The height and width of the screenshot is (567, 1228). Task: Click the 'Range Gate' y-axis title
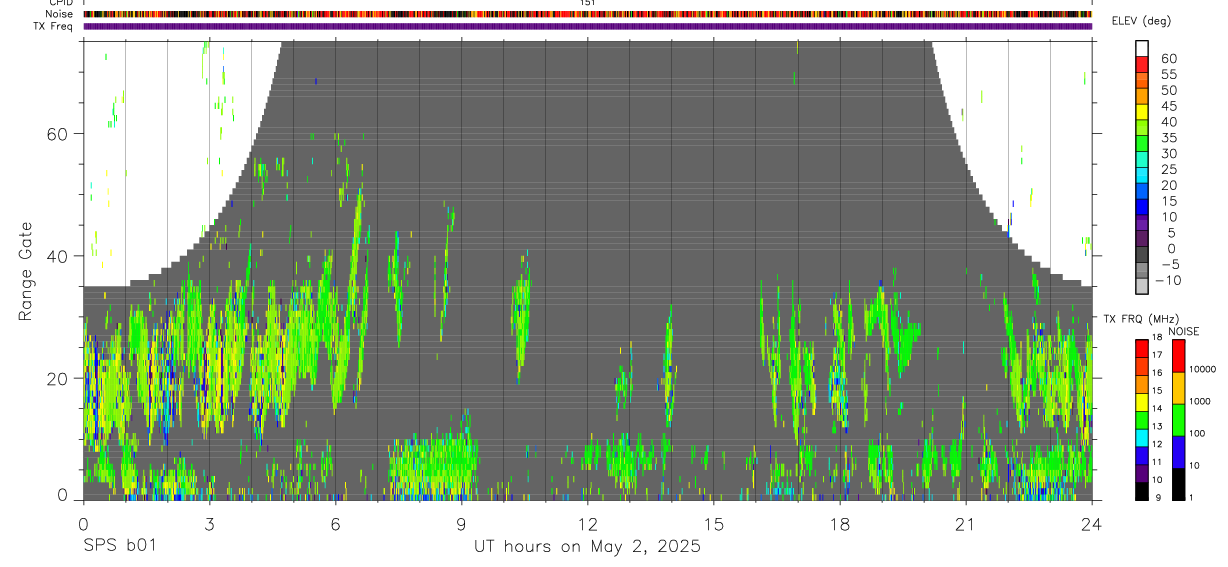(x=25, y=270)
